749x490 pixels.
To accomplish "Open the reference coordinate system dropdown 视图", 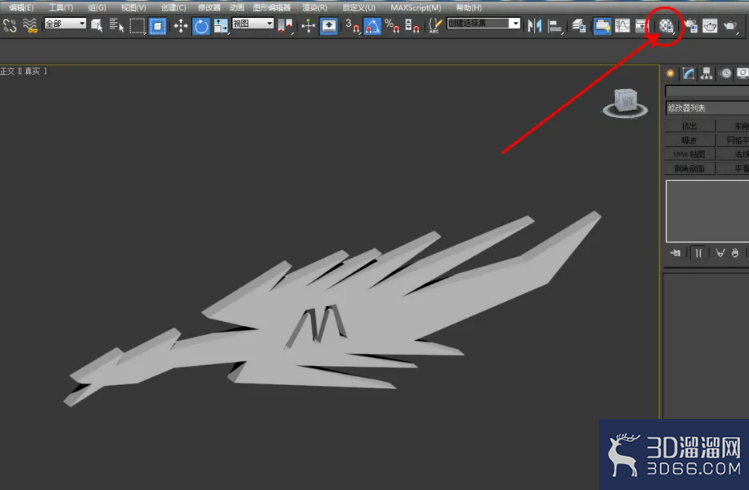I will pyautogui.click(x=253, y=23).
